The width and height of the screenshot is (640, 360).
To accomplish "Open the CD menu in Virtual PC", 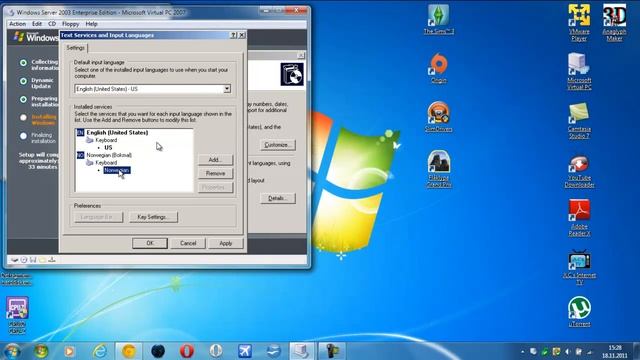I will [x=52, y=24].
